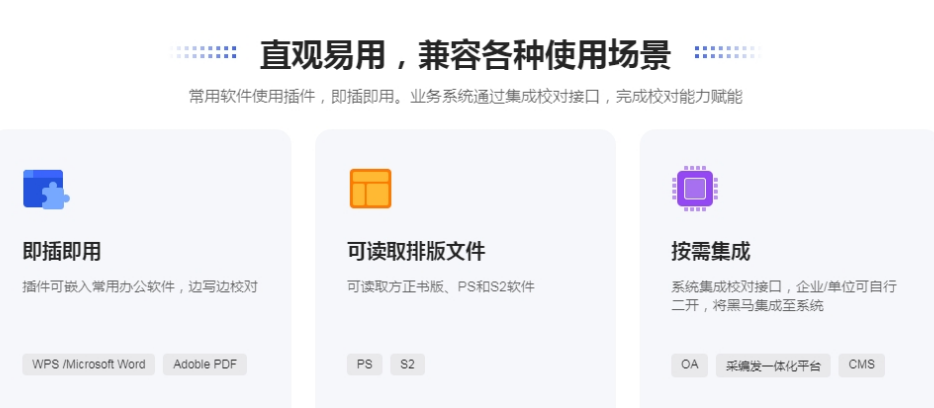Select the 采编发一体化平台 tag
This screenshot has height=408, width=934.
point(773,365)
